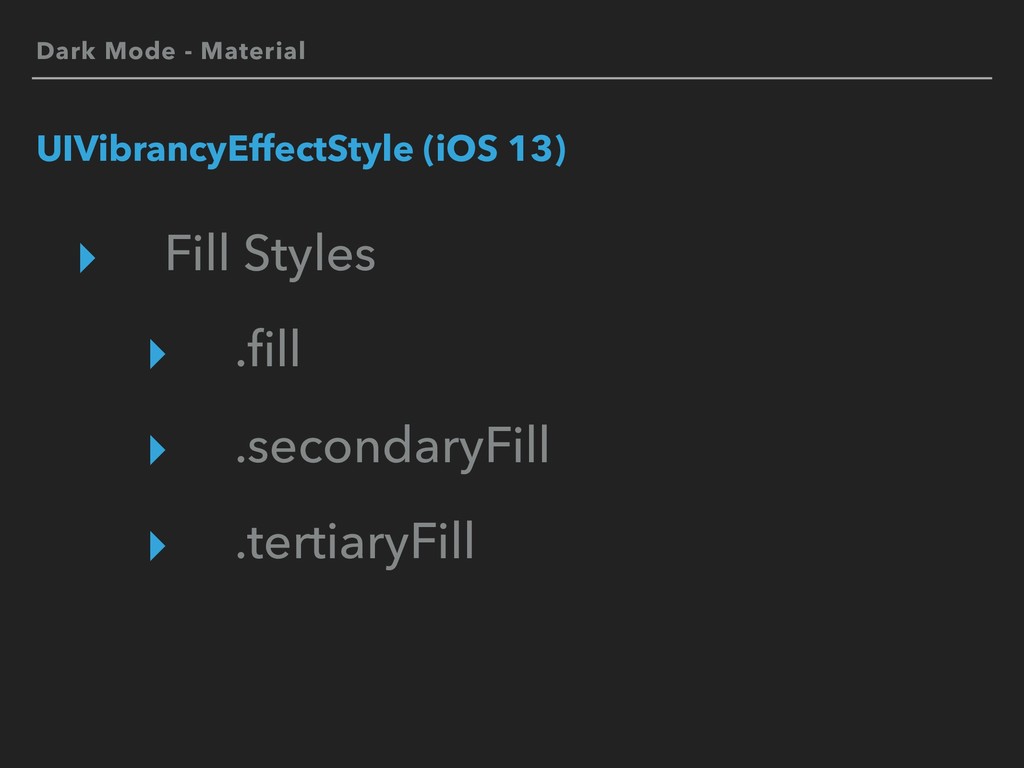Click the word Fill in Fill Styles
This screenshot has width=1024, height=768.
(197, 252)
